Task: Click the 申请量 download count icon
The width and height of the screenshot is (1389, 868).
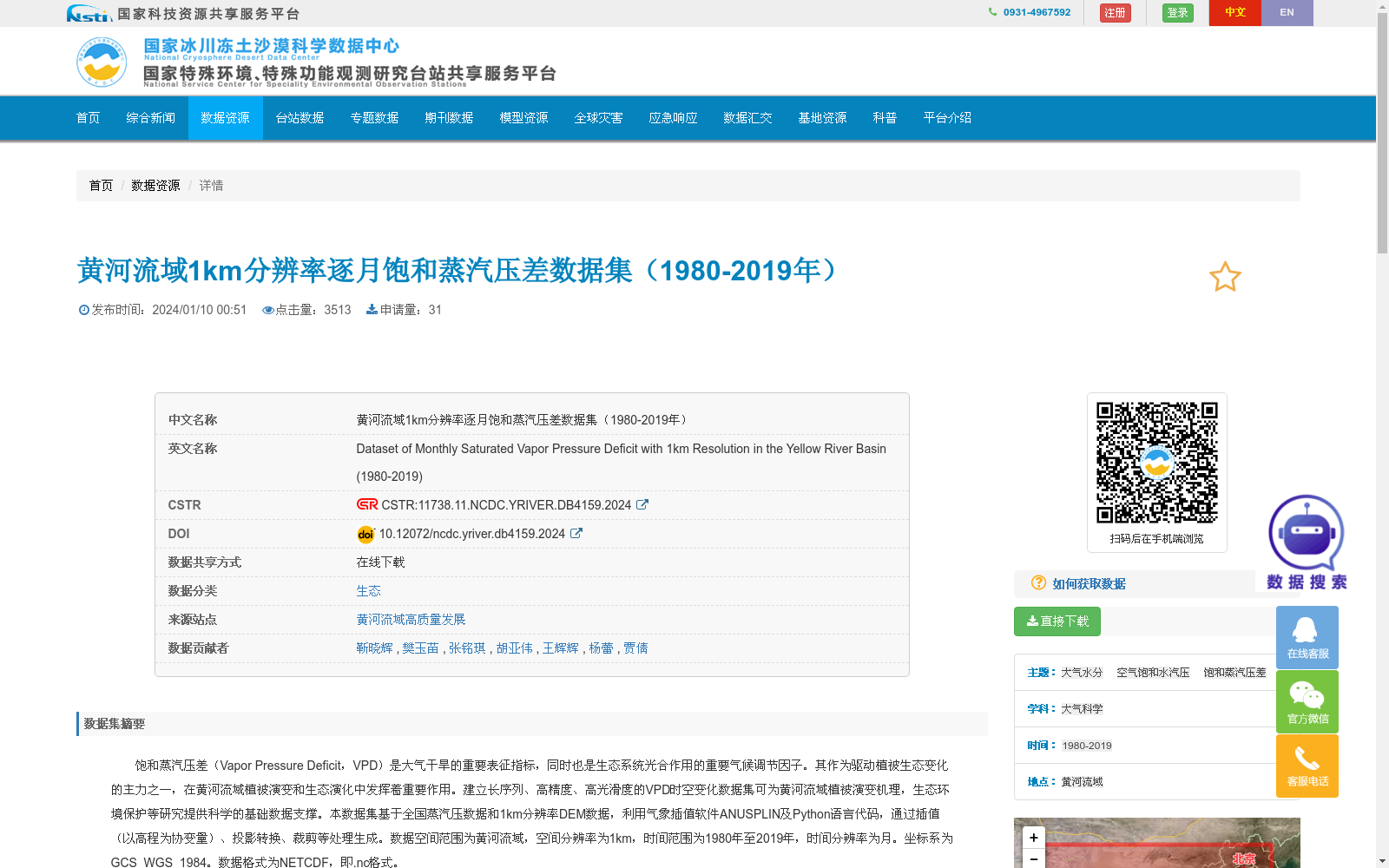Action: [372, 309]
